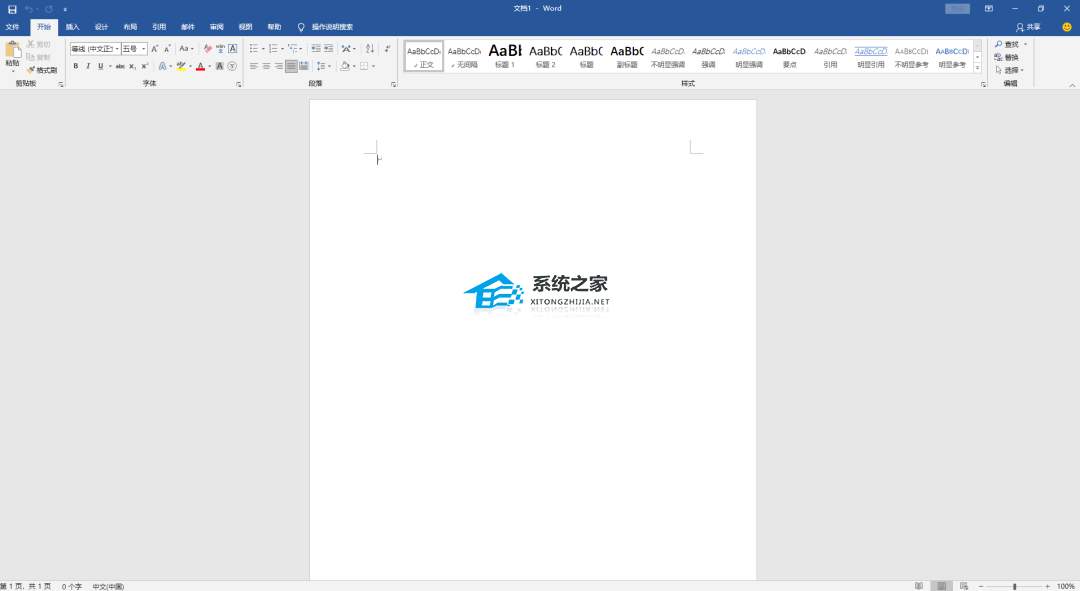Click the Line Spacing icon
This screenshot has height=591, width=1080.
coord(320,66)
